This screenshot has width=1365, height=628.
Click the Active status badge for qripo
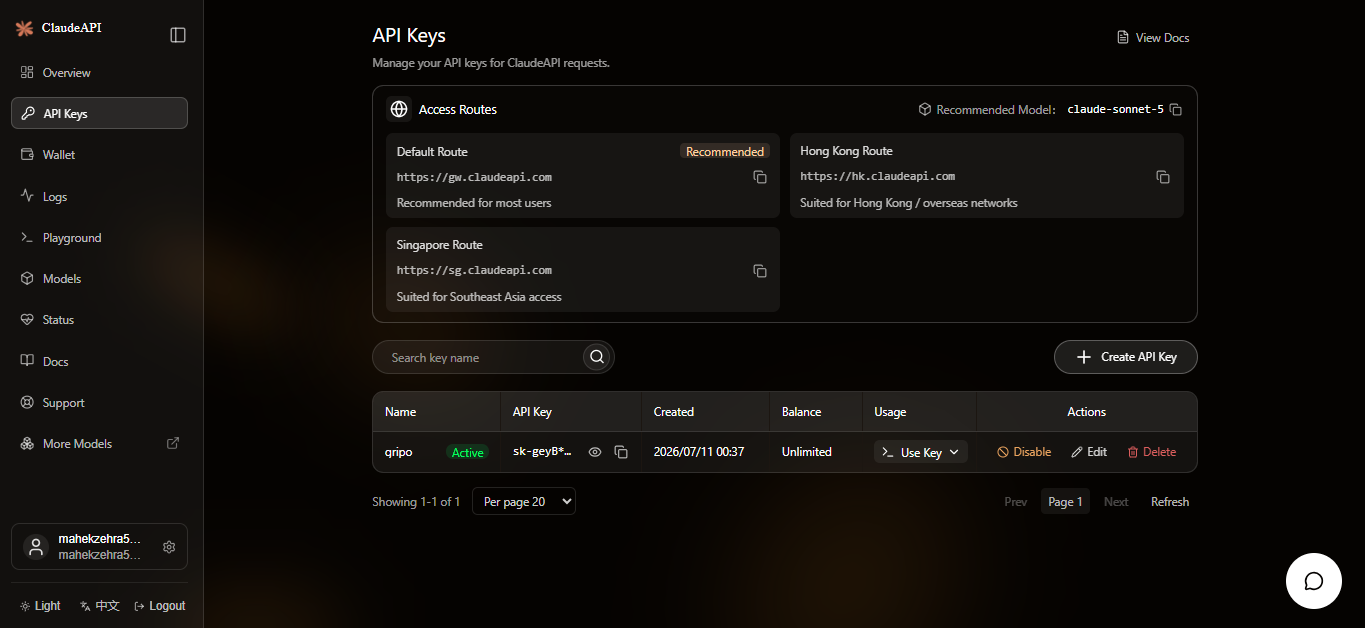(x=467, y=452)
